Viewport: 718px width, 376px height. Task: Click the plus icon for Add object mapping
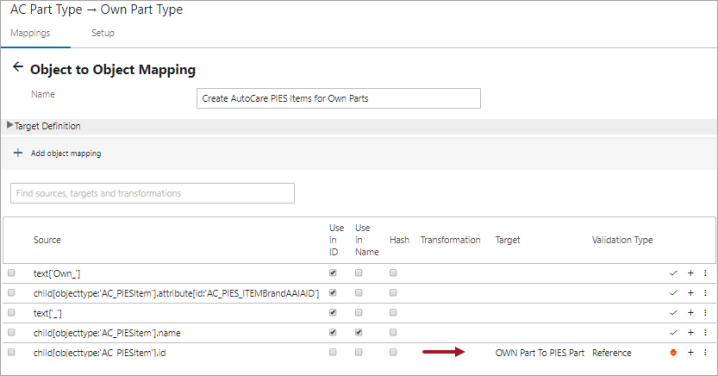[x=18, y=153]
